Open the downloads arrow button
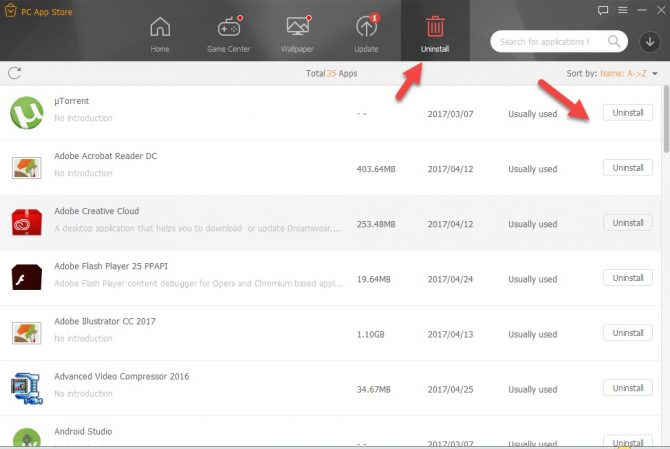The width and height of the screenshot is (670, 449). click(x=649, y=41)
